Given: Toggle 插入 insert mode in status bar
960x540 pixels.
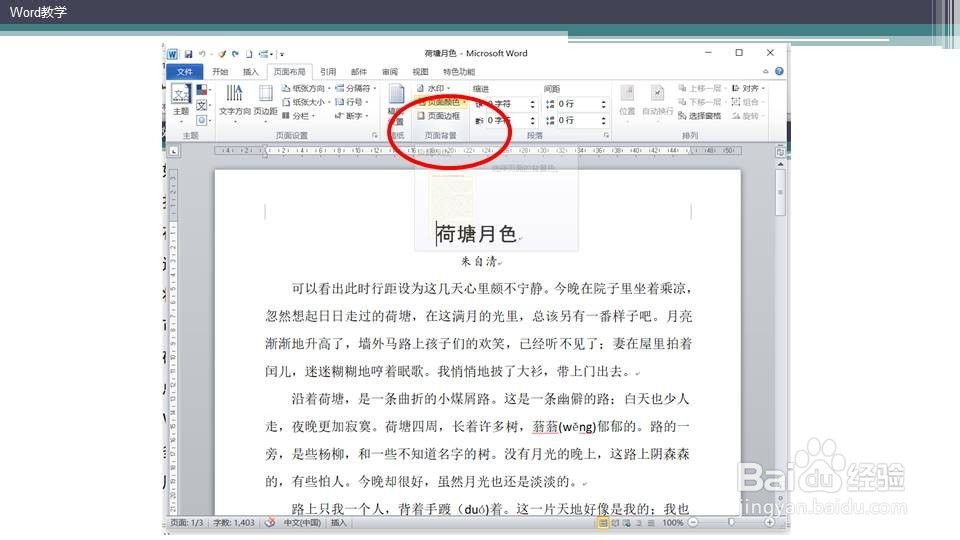Looking at the screenshot, I should click(x=339, y=523).
